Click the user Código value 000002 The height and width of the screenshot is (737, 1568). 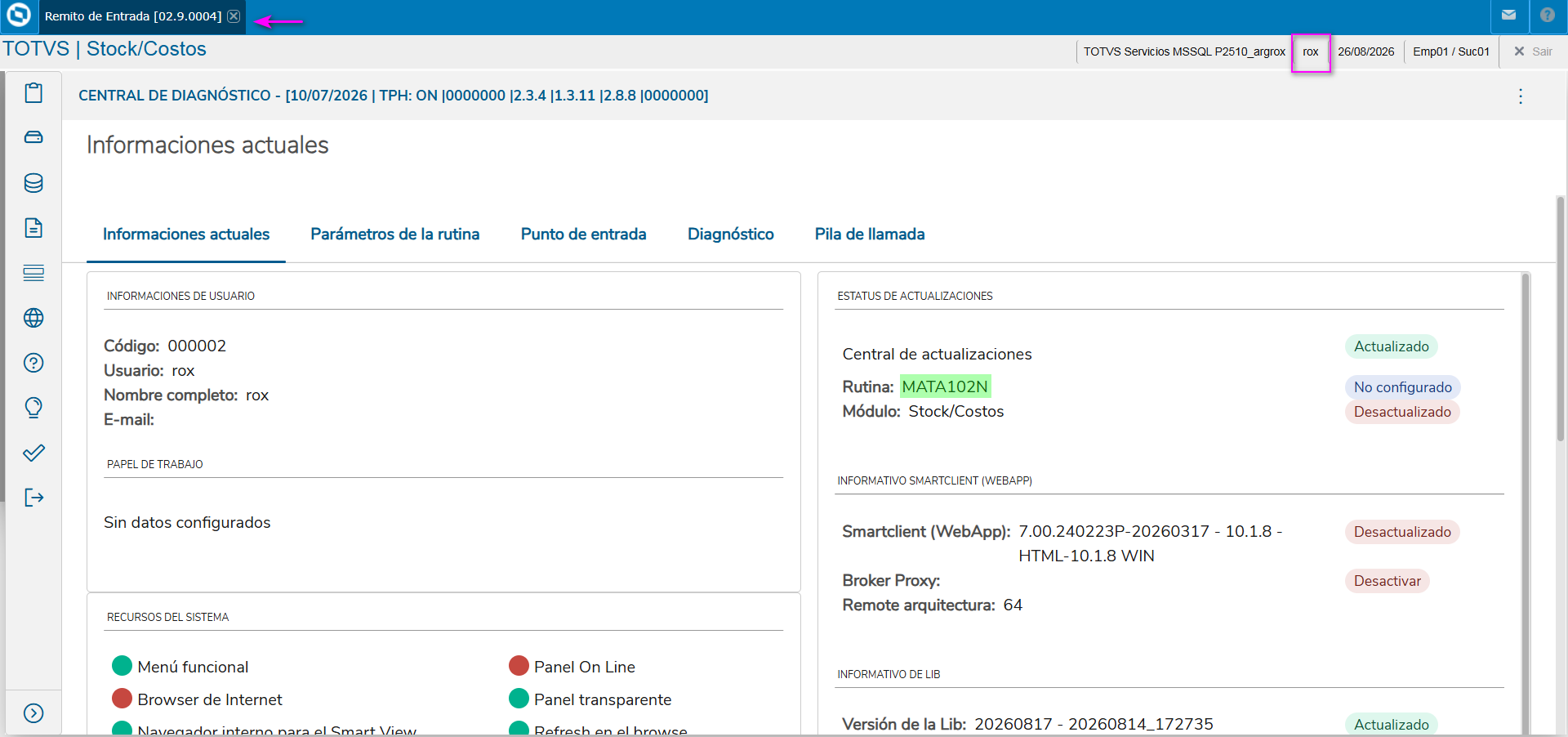[x=197, y=346]
